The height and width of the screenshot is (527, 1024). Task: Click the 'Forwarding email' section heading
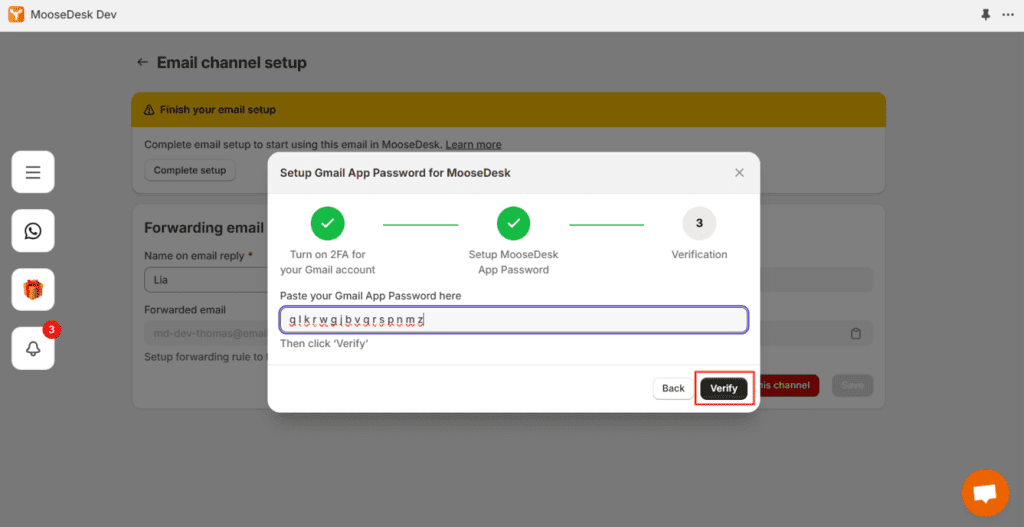204,228
